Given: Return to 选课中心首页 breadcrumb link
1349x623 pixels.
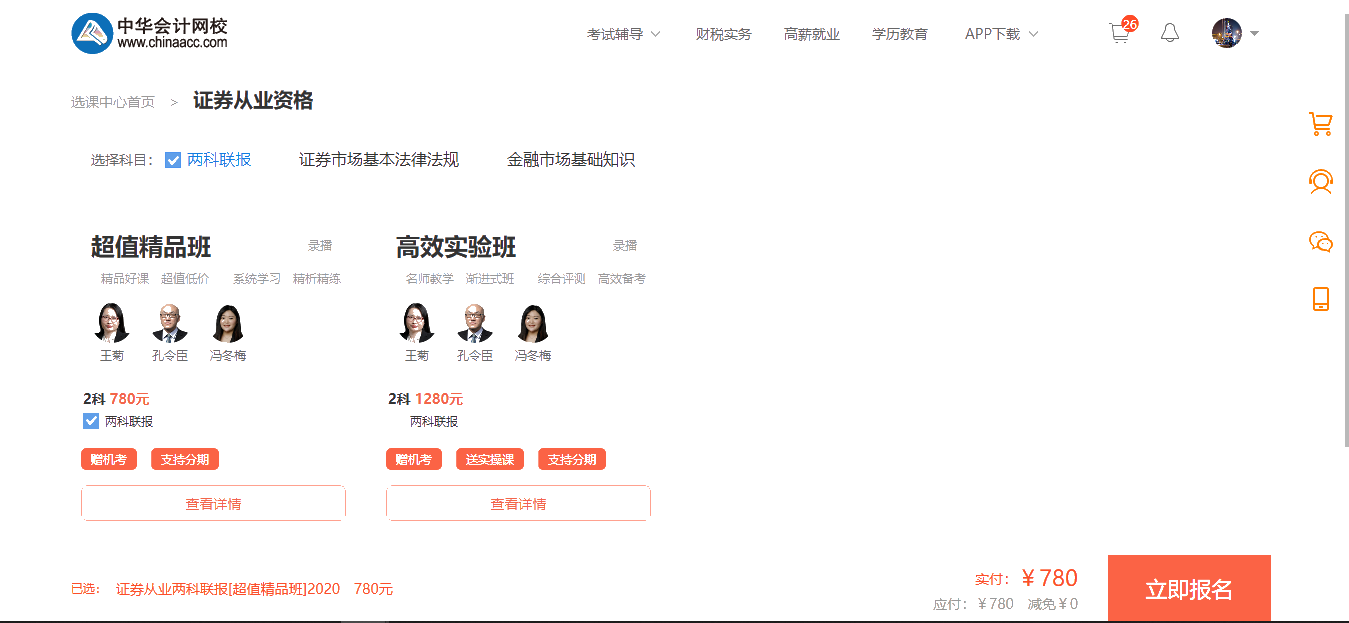Looking at the screenshot, I should 110,101.
